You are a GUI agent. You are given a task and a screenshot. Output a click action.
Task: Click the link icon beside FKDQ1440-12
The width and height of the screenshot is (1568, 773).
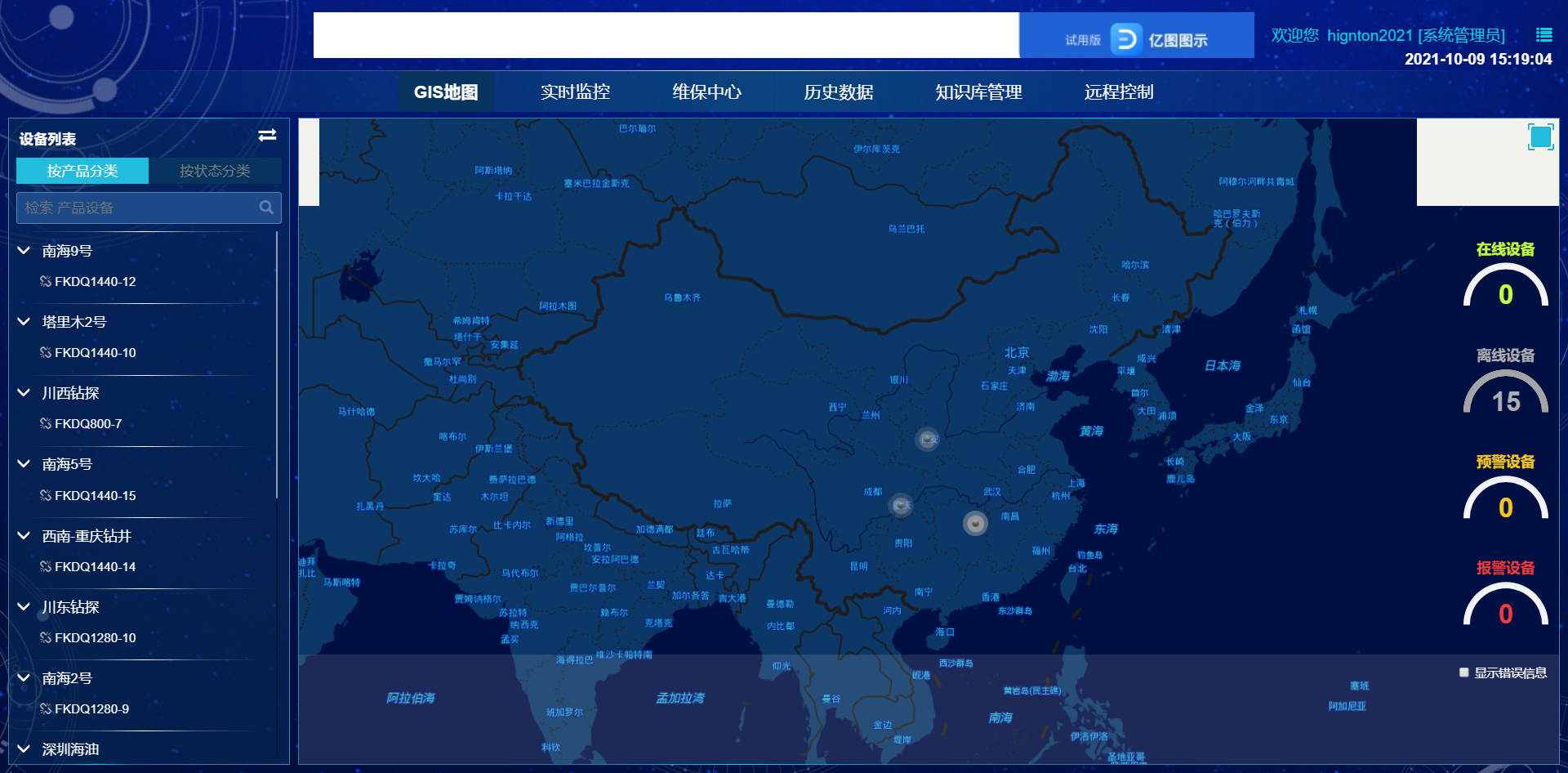(x=46, y=282)
